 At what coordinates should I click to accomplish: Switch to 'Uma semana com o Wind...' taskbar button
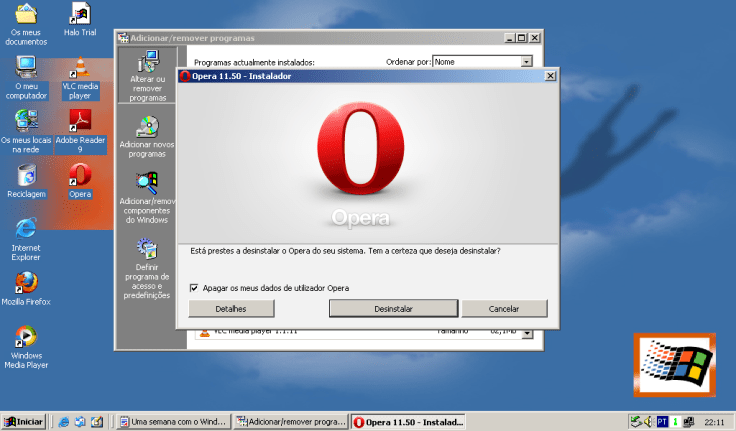click(174, 422)
